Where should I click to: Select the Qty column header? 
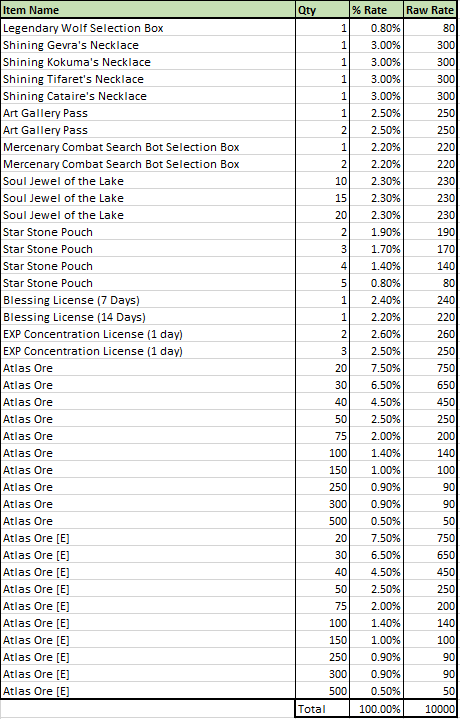322,10
